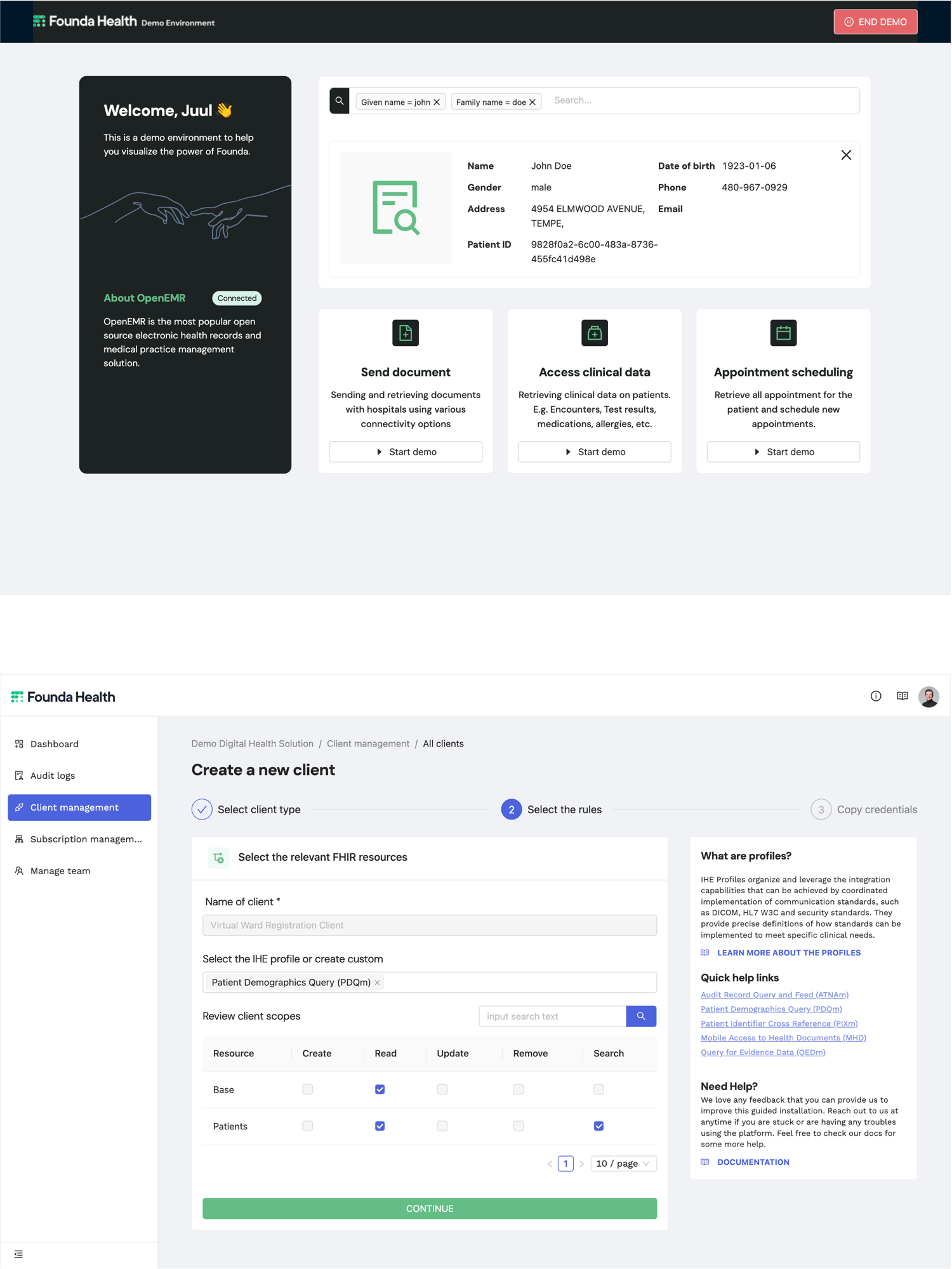Go to step Select client type
The image size is (952, 1269).
246,809
